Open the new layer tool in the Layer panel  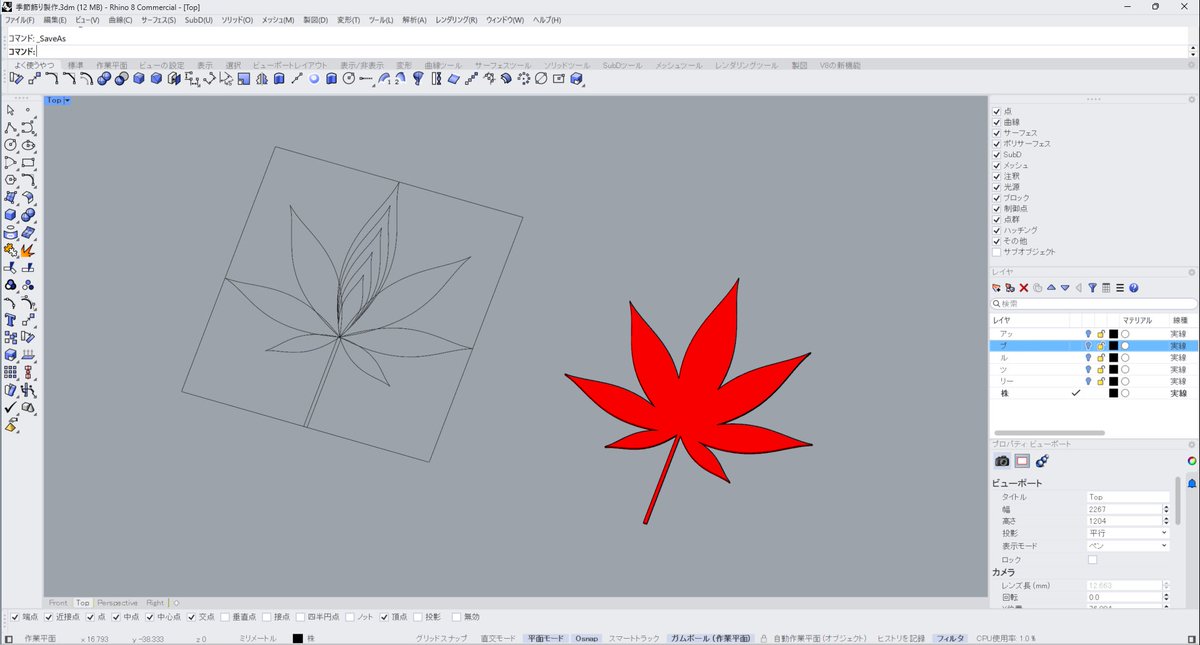tap(996, 288)
